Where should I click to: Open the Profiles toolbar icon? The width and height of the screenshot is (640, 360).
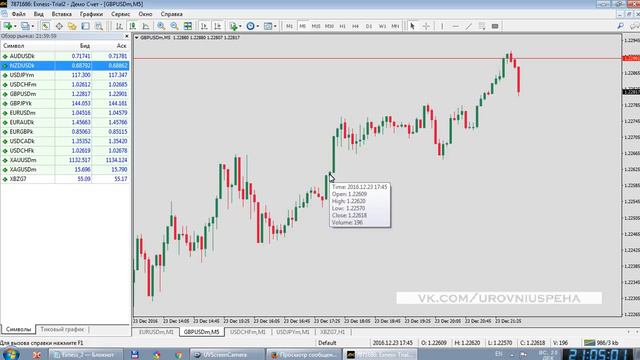(x=25, y=26)
